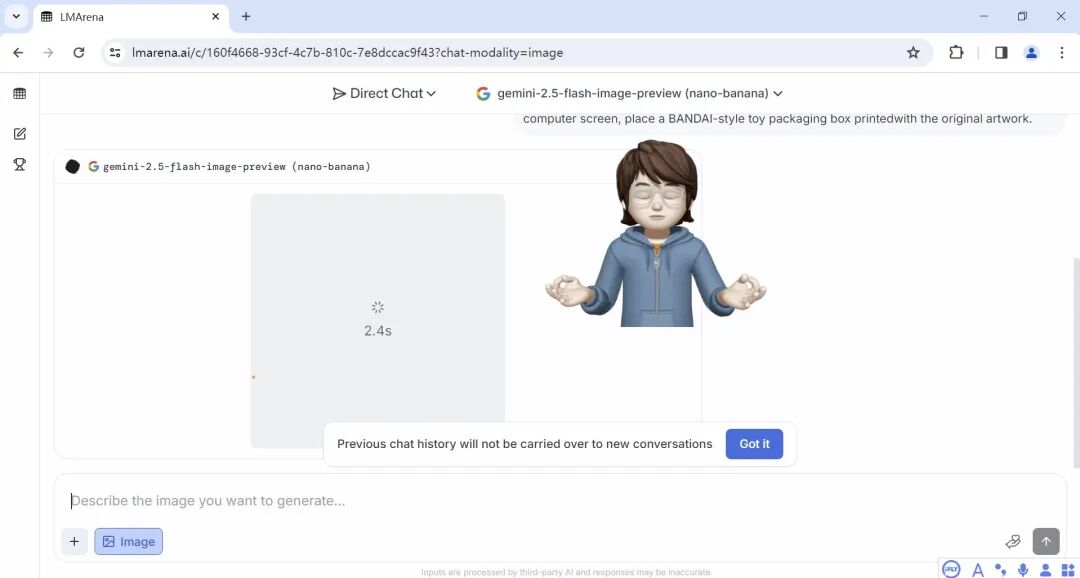This screenshot has width=1080, height=578.
Task: Open the leaderboard trophy icon
Action: [x=19, y=164]
